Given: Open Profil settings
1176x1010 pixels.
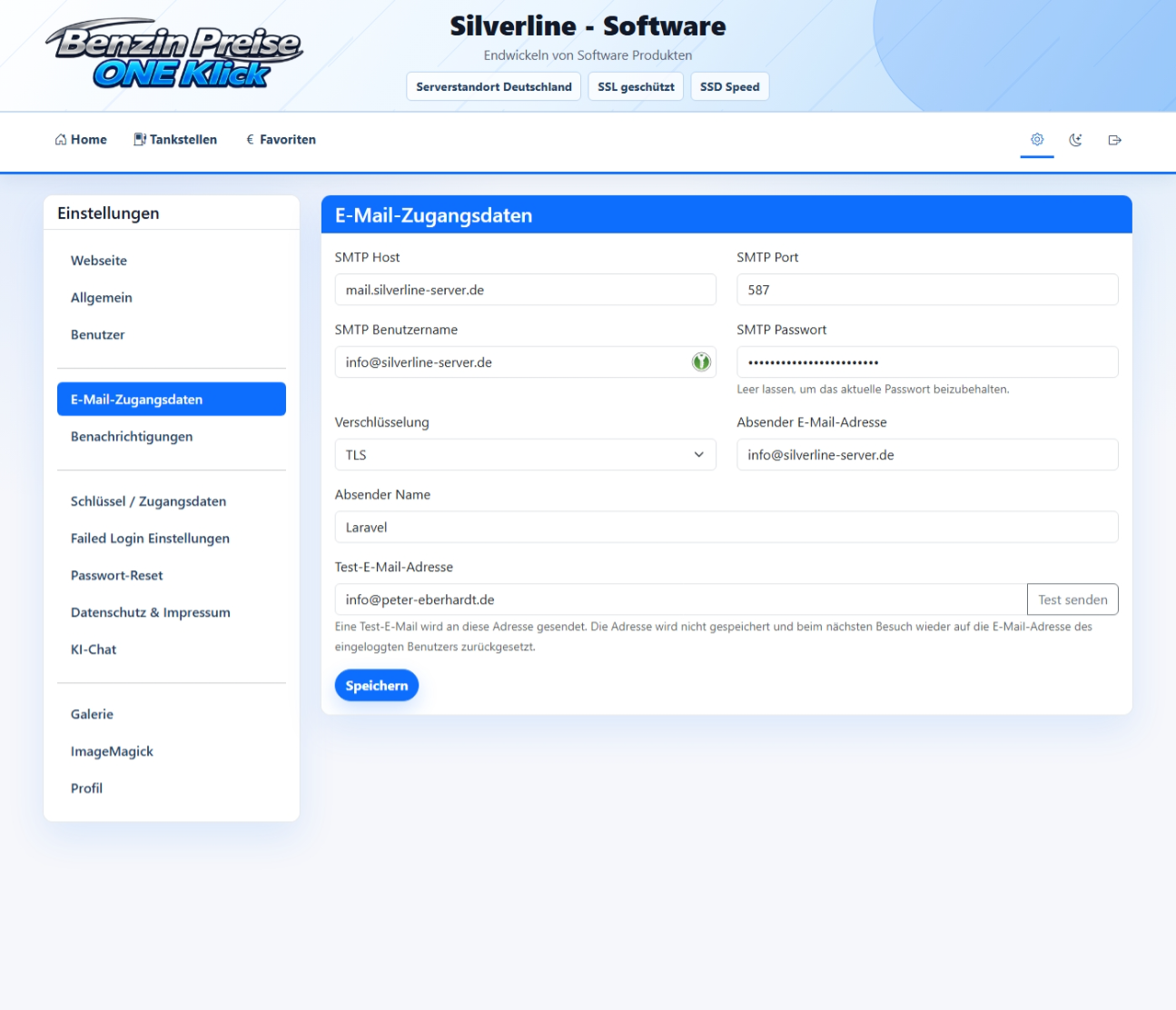Looking at the screenshot, I should click(x=172, y=789).
